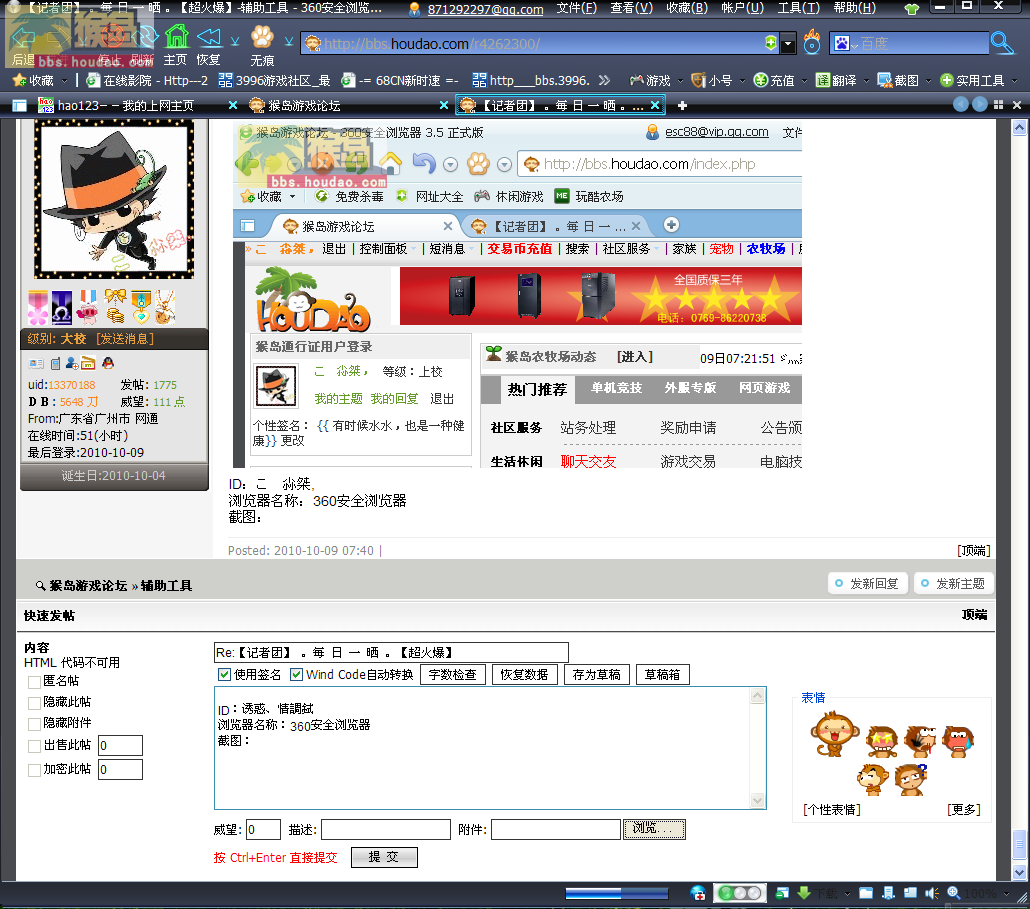Click the gold coins bow medal icon
1030x909 pixels.
tap(116, 307)
